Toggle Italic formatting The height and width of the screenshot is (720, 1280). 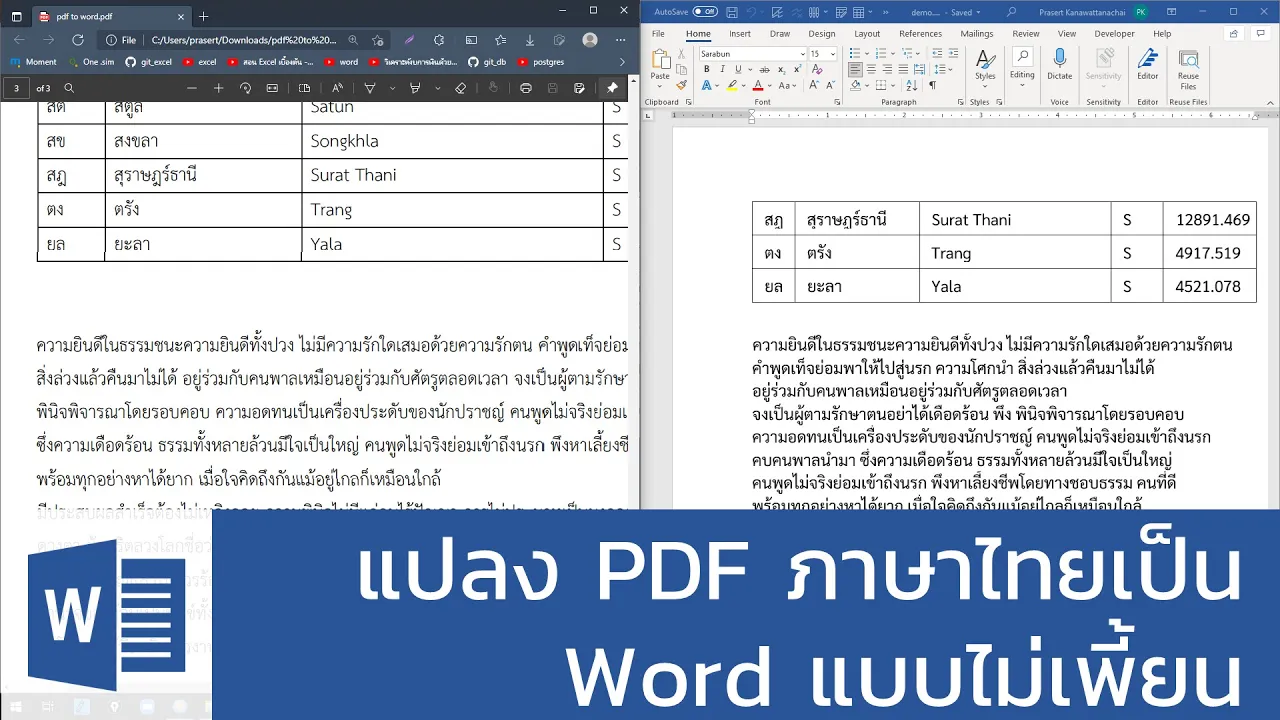pos(722,69)
